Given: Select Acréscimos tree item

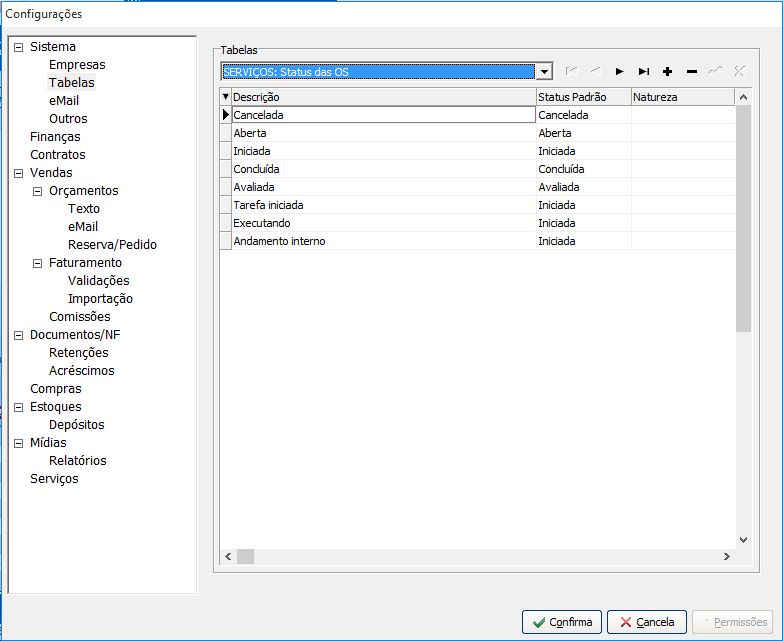Looking at the screenshot, I should coord(81,370).
